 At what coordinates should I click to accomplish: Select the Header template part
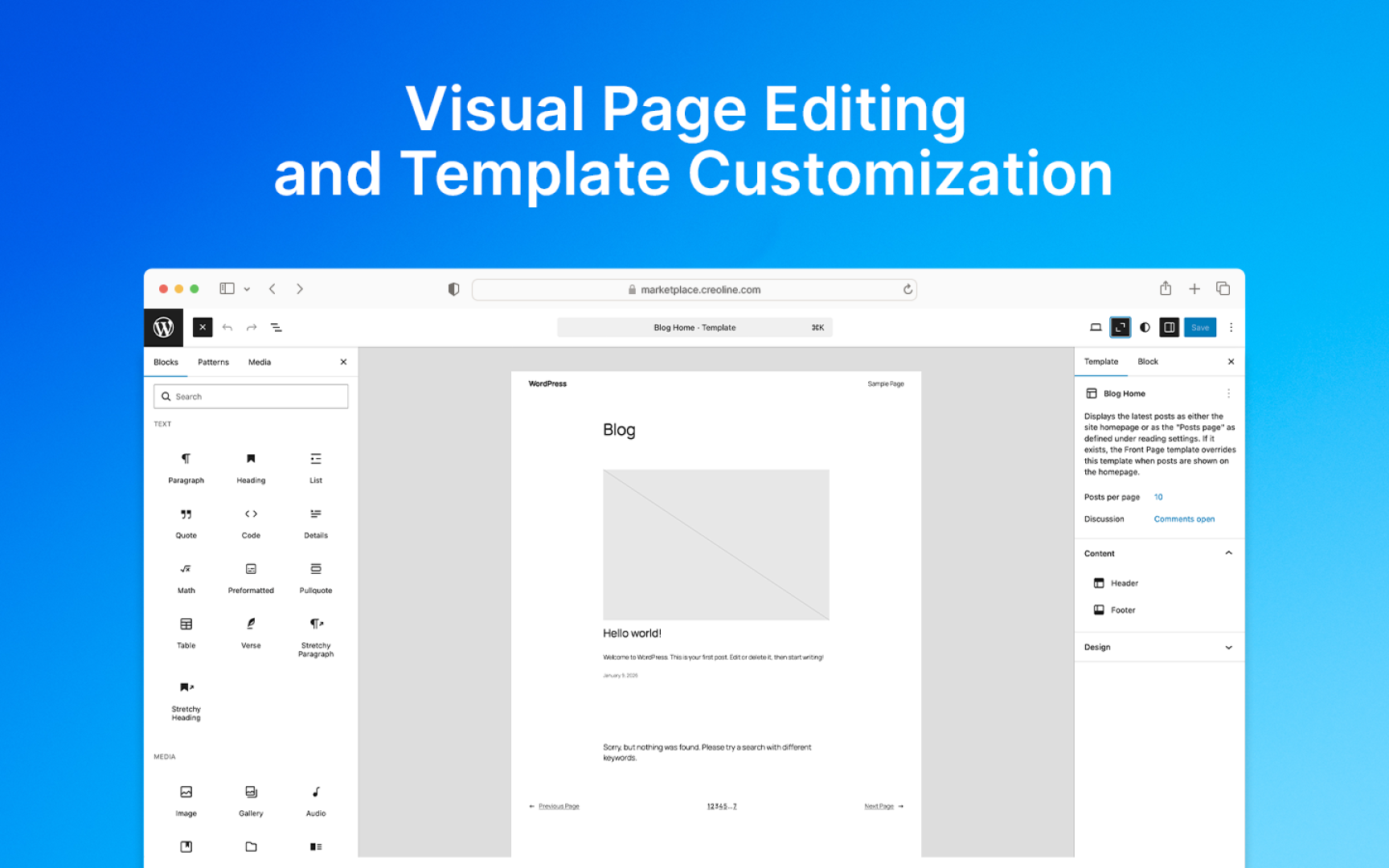tap(1124, 583)
